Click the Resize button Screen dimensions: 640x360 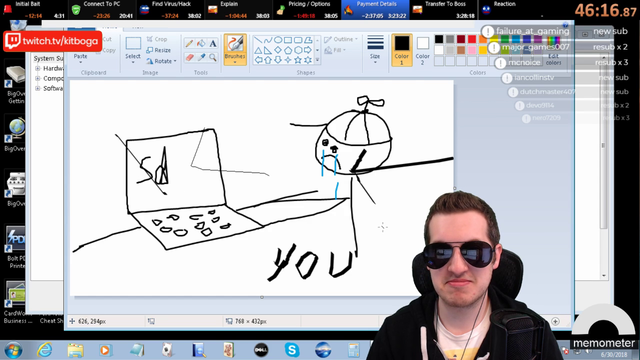158,50
